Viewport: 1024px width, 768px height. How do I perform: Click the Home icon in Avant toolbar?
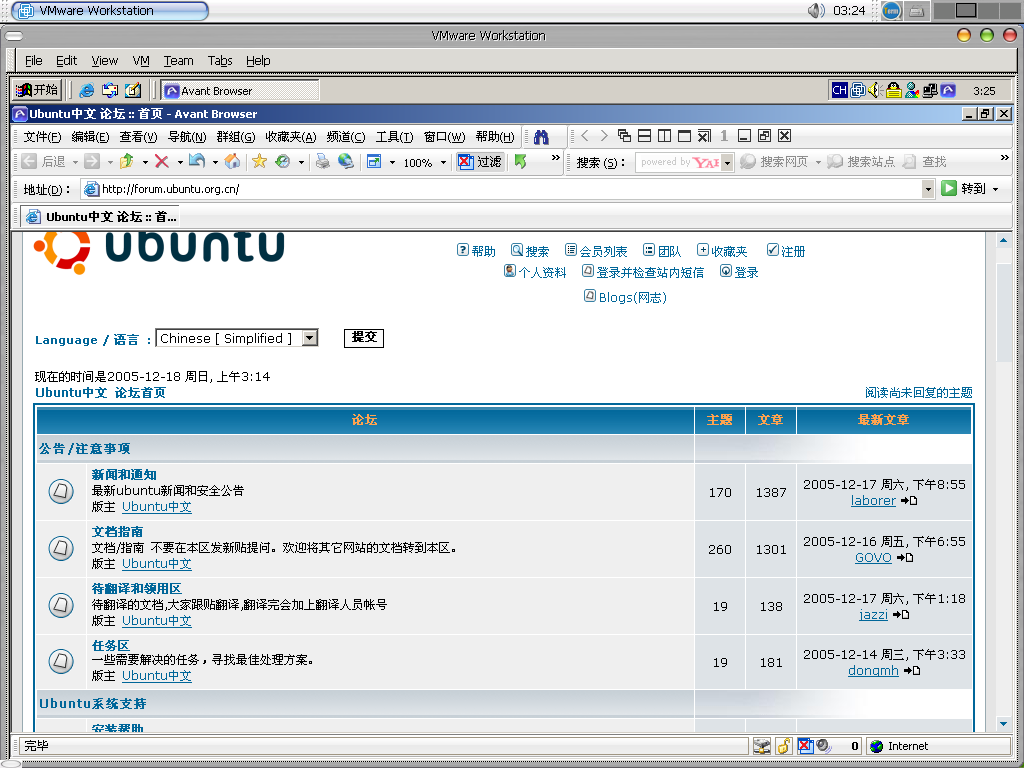[232, 161]
